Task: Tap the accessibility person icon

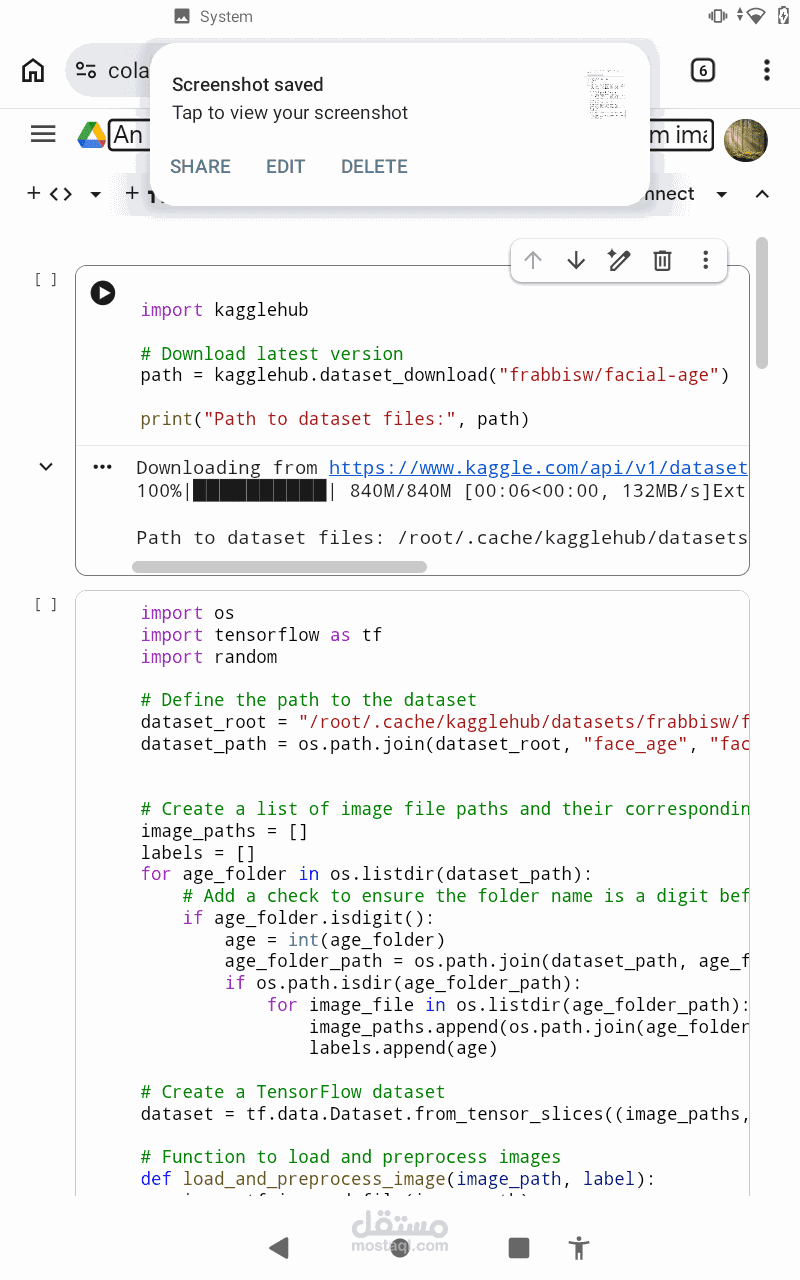Action: click(578, 1247)
